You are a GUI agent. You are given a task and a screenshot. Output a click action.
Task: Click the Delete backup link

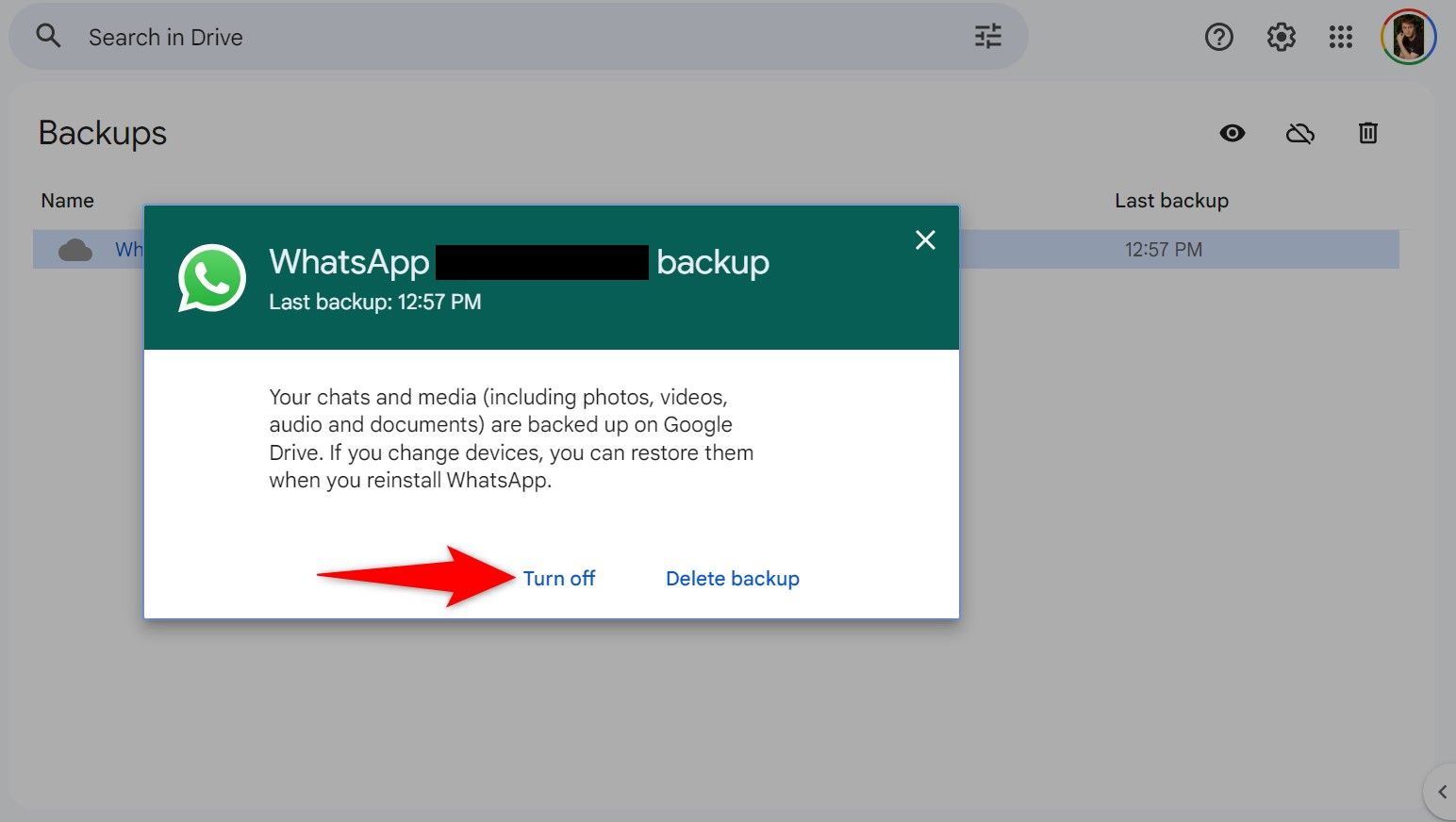(732, 578)
